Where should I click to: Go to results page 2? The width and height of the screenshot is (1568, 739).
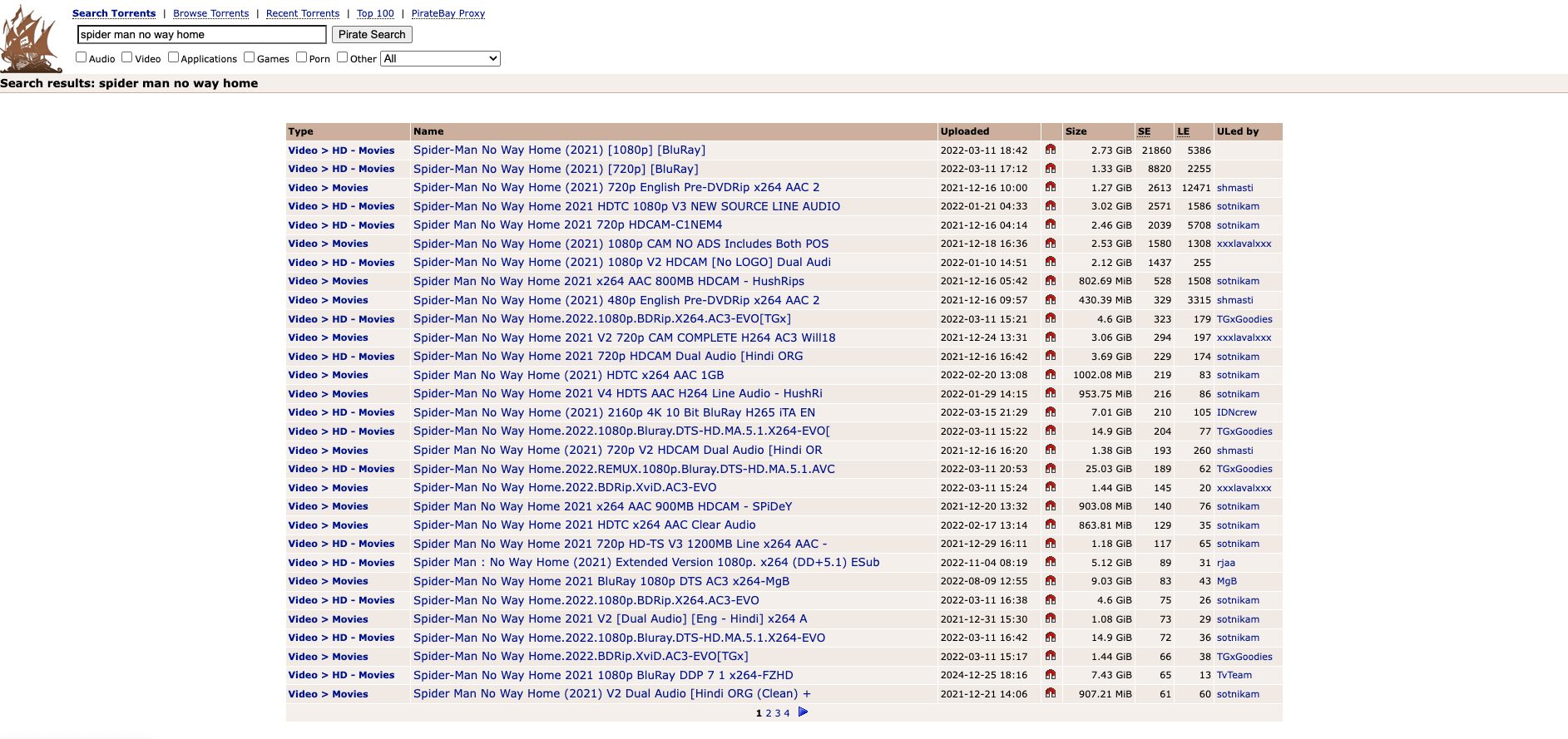pyautogui.click(x=769, y=713)
